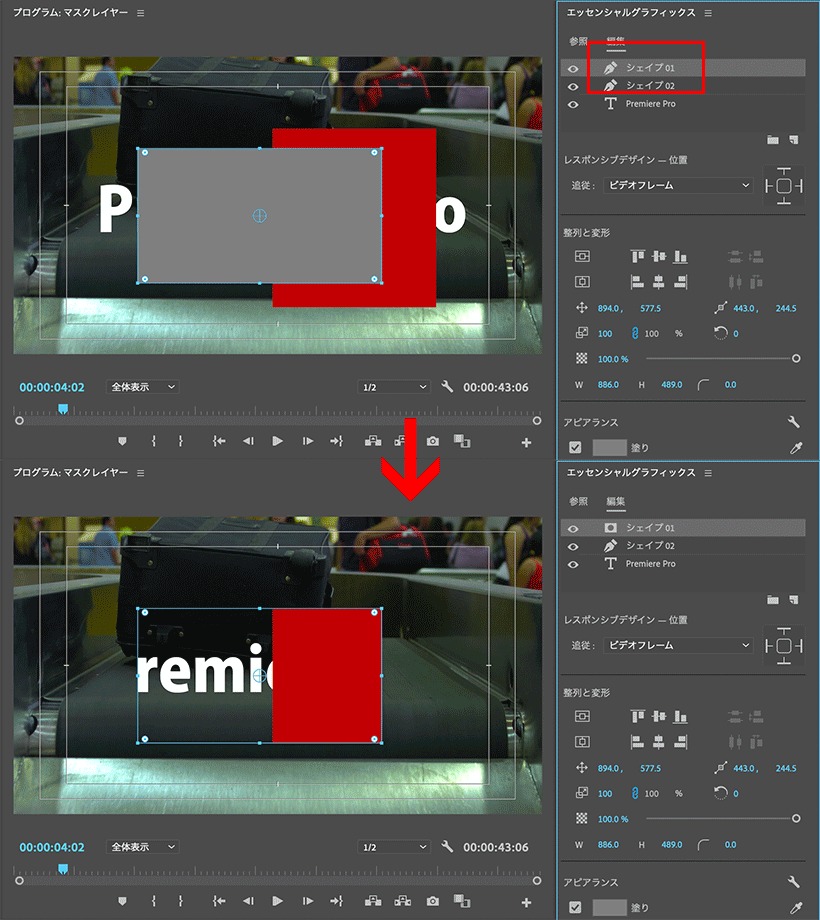Click new layer icon in lower graphics panel

[x=794, y=600]
